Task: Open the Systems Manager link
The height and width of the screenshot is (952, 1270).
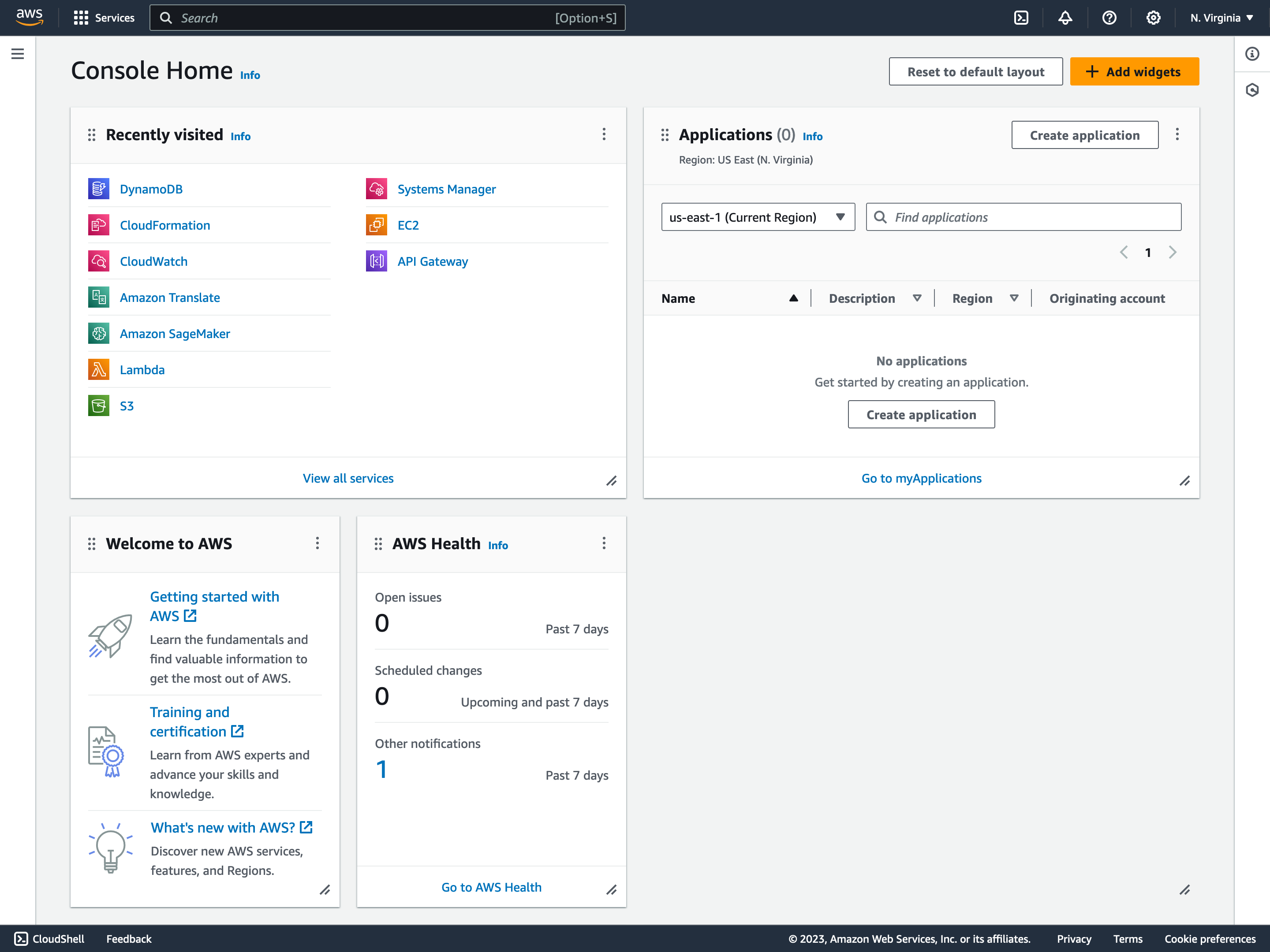Action: [447, 189]
